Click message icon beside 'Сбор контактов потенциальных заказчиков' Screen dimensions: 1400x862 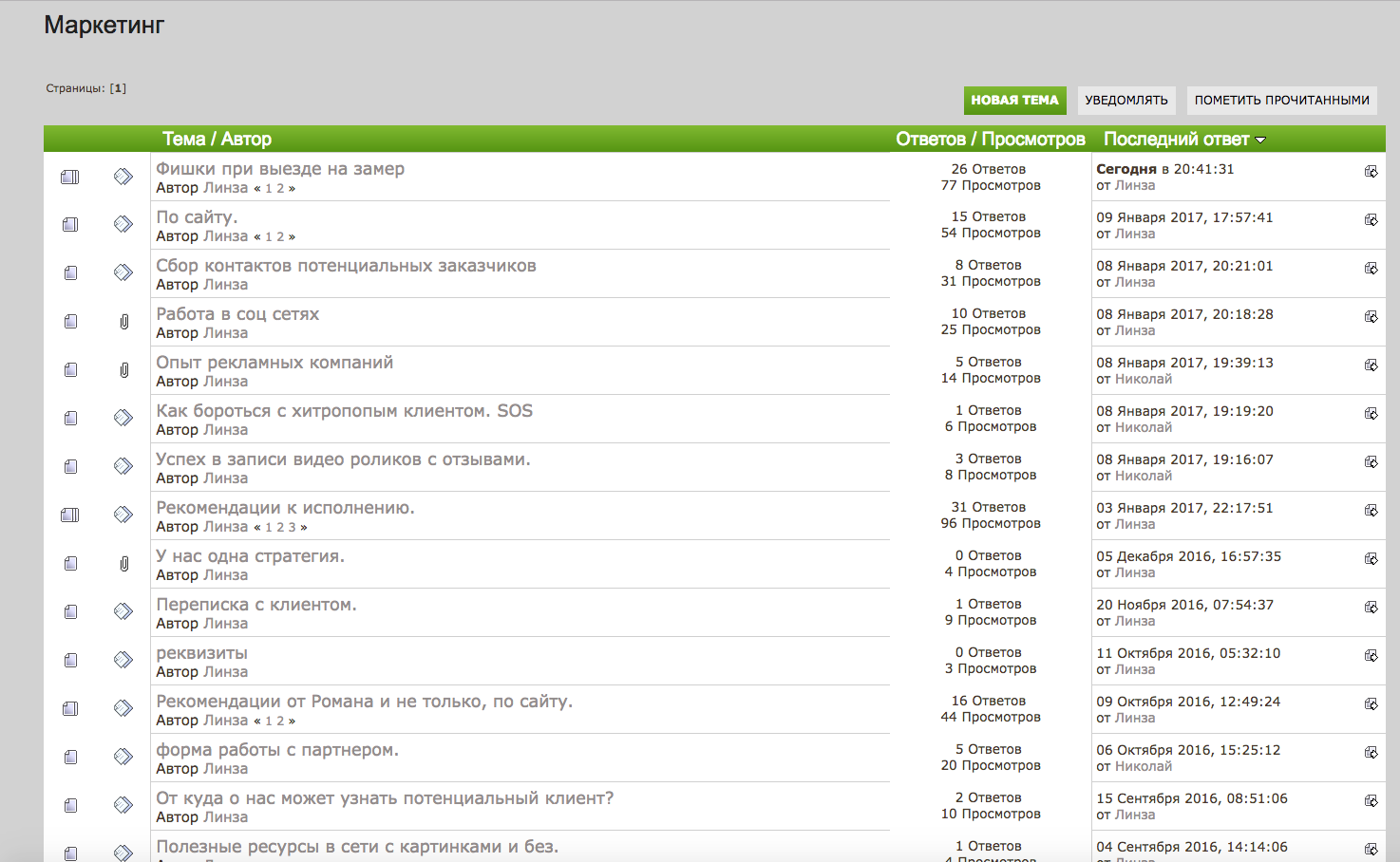point(123,273)
